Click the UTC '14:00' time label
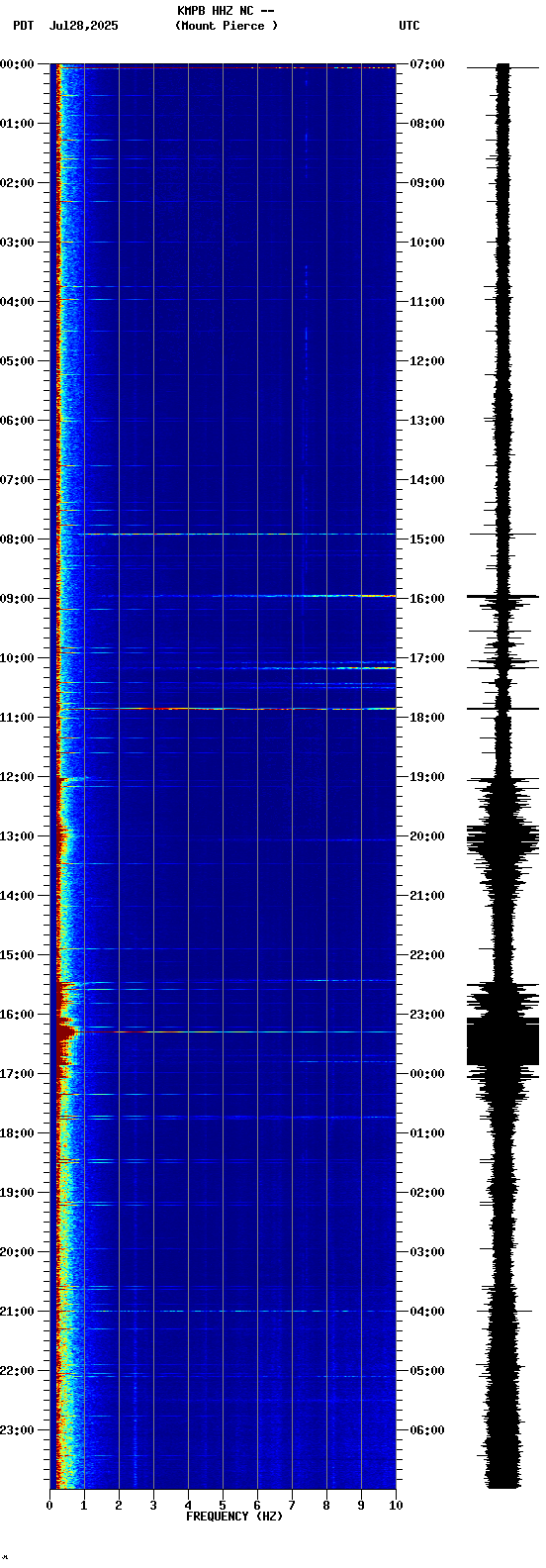The width and height of the screenshot is (546, 1568). [427, 480]
